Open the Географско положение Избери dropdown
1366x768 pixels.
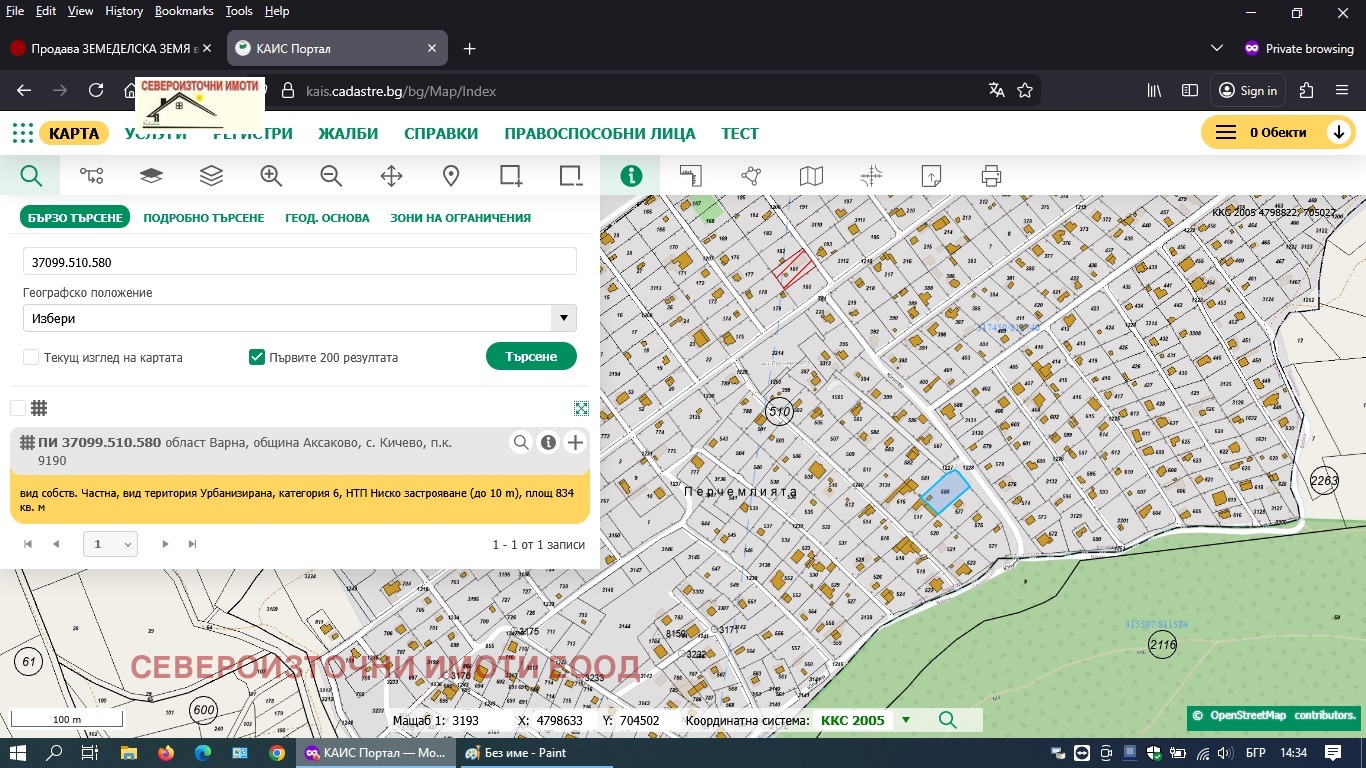pyautogui.click(x=298, y=318)
